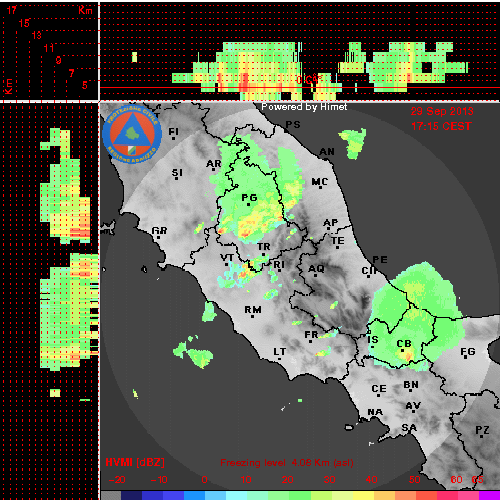Select the 20 value on dBZ scale

[287, 480]
